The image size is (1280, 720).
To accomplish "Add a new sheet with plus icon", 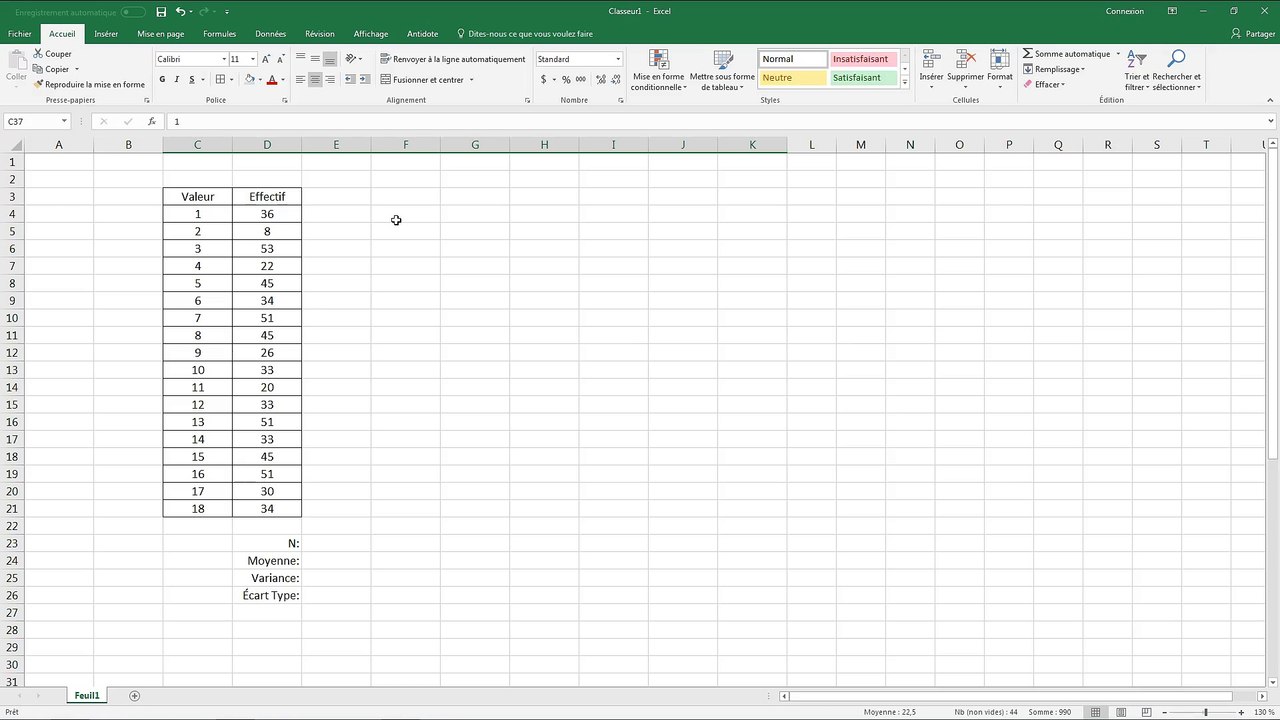I will [135, 695].
